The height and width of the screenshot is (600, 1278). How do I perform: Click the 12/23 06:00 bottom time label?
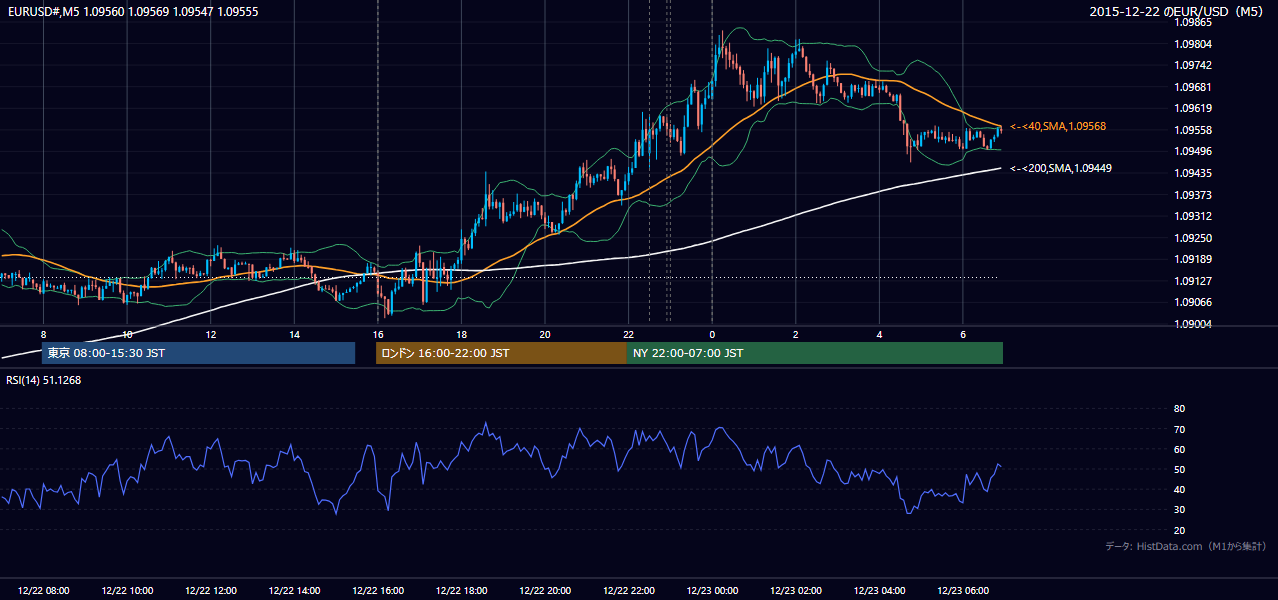click(x=963, y=590)
